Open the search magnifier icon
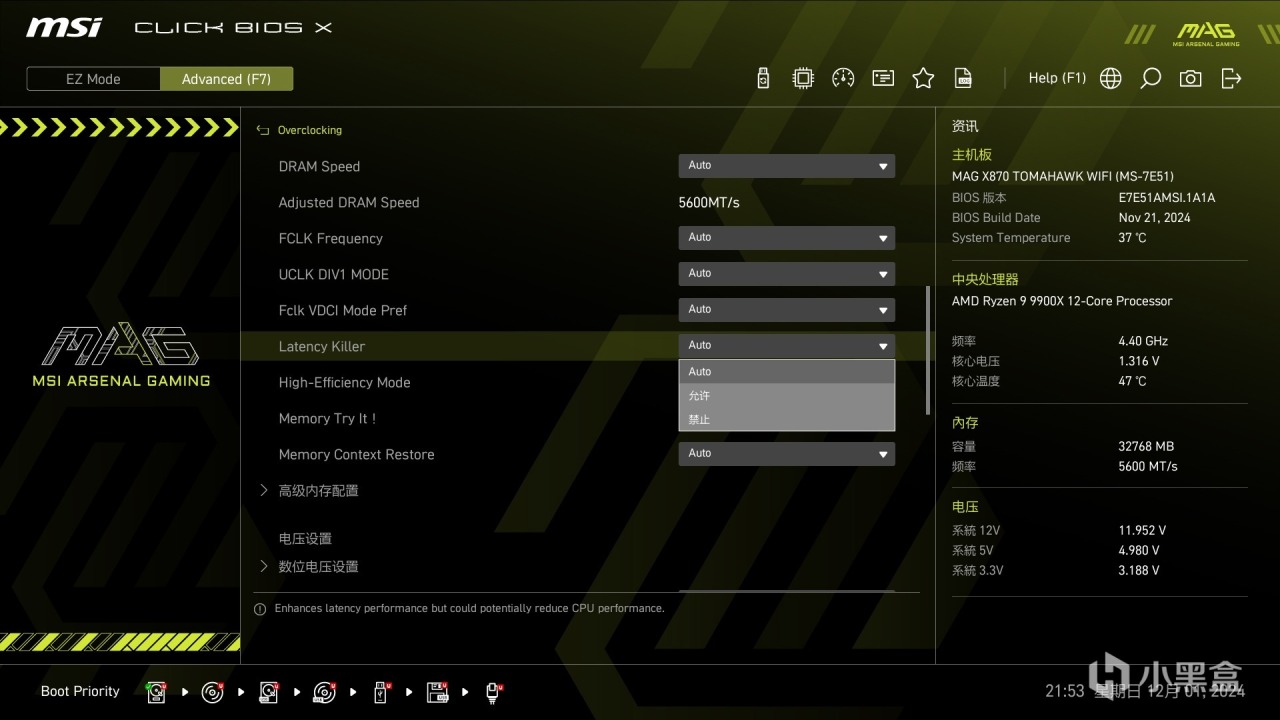The image size is (1280, 720). point(1151,78)
